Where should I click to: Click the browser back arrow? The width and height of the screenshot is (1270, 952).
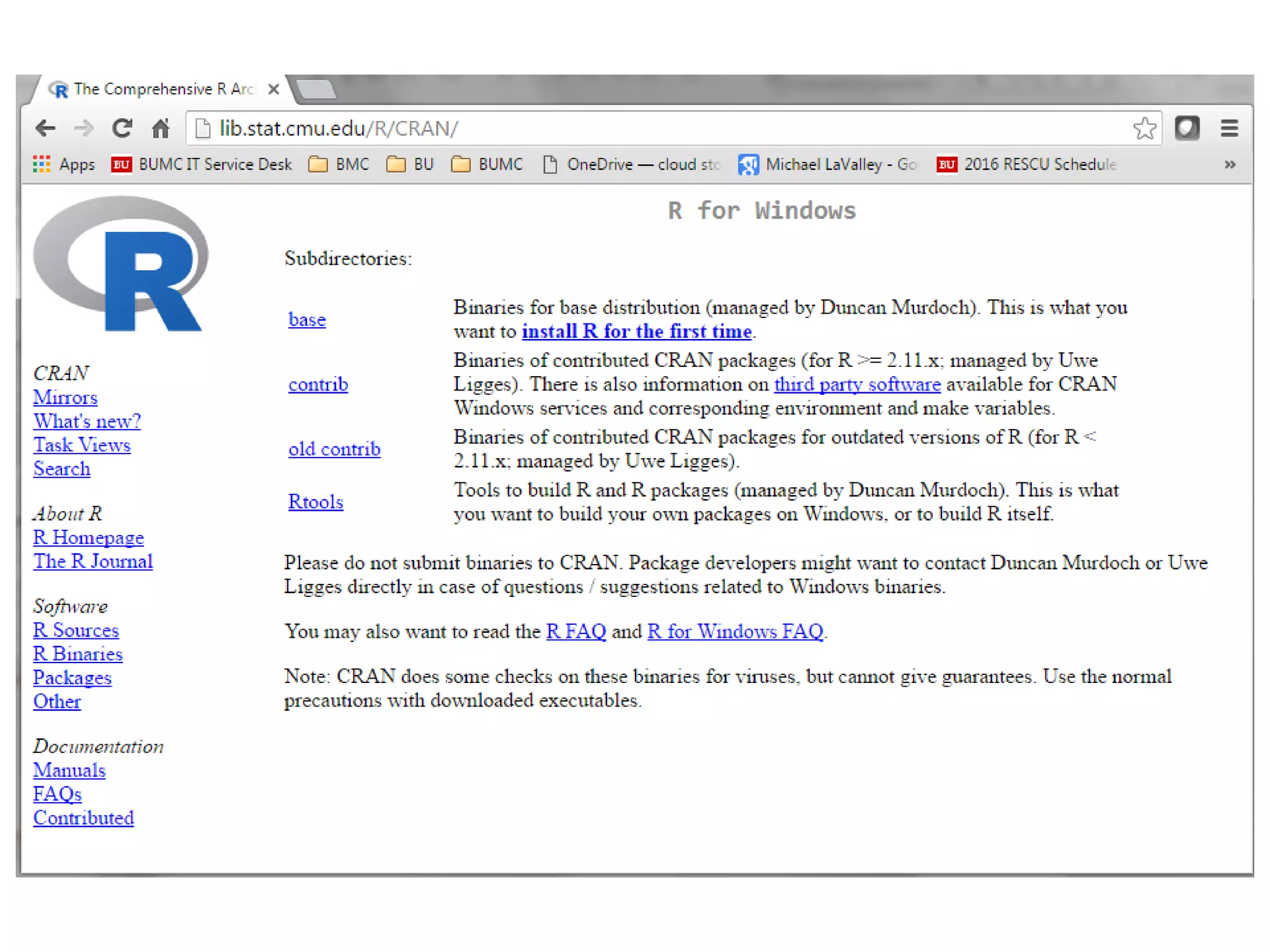(45, 128)
